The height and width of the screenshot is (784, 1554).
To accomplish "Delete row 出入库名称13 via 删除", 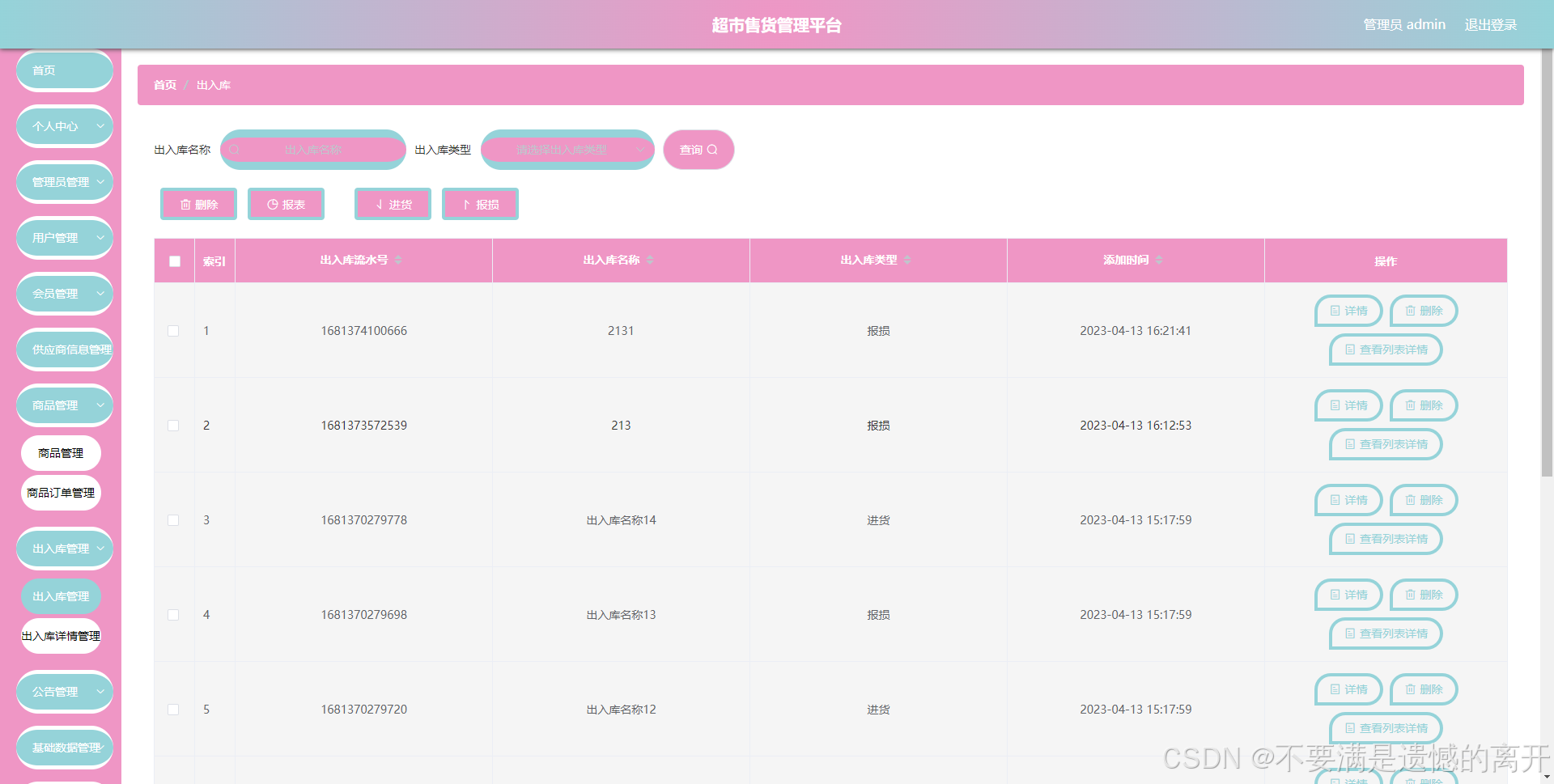I will click(x=1424, y=595).
